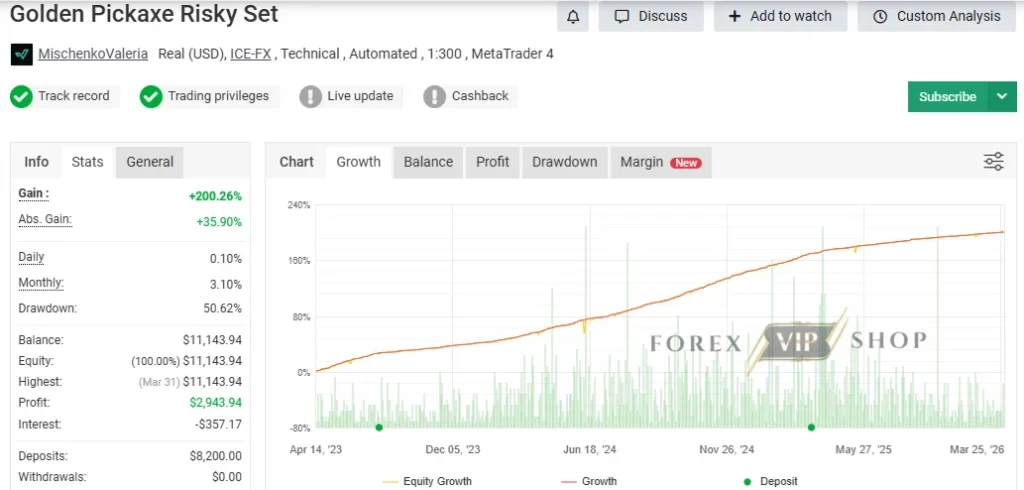Open the ICE-FX broker link
This screenshot has height=490, width=1024.
click(250, 54)
